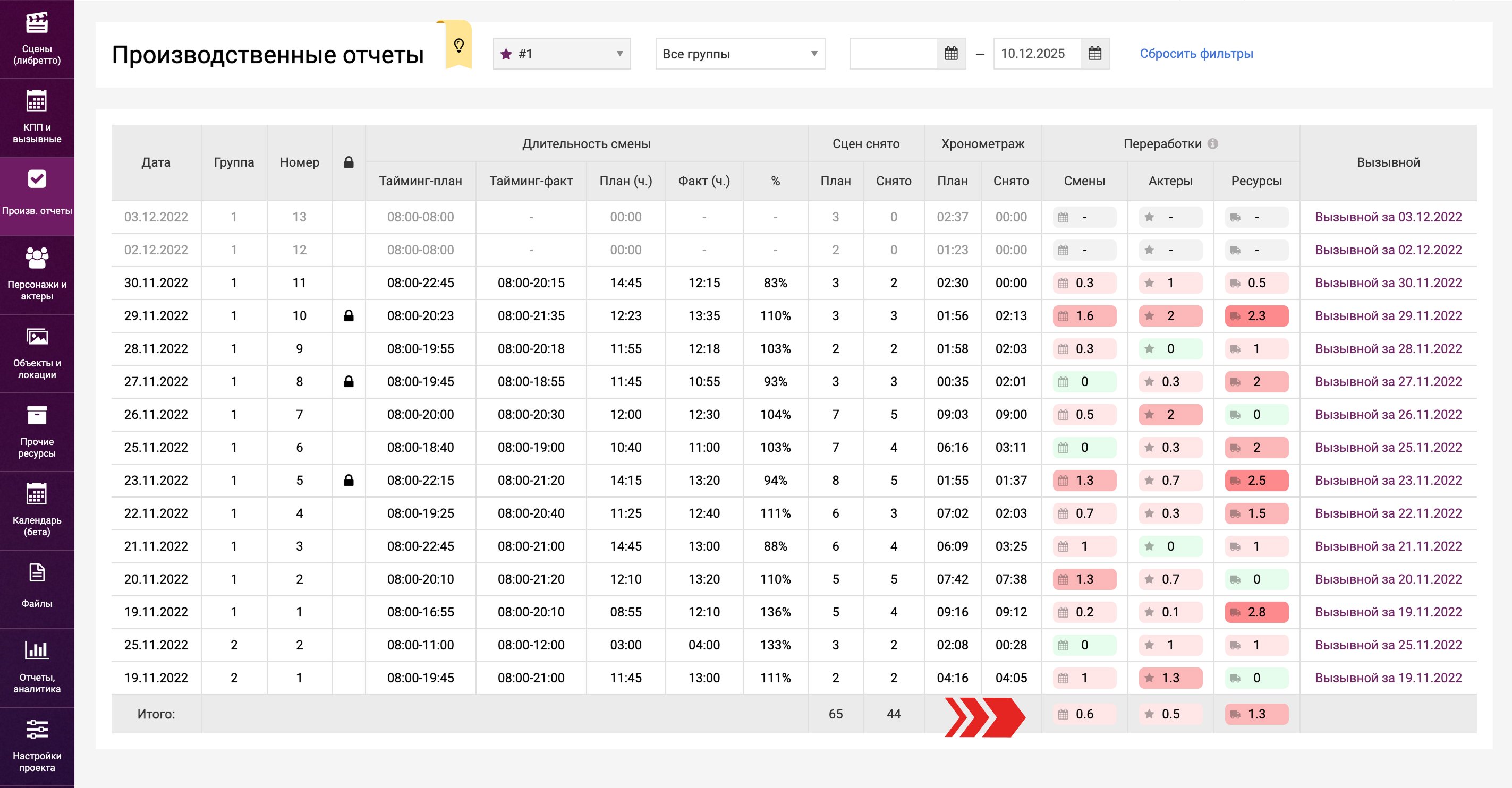1512x788 pixels.
Task: Click red 2.8 resources badge for 19.11.2022
Action: pos(1256,612)
